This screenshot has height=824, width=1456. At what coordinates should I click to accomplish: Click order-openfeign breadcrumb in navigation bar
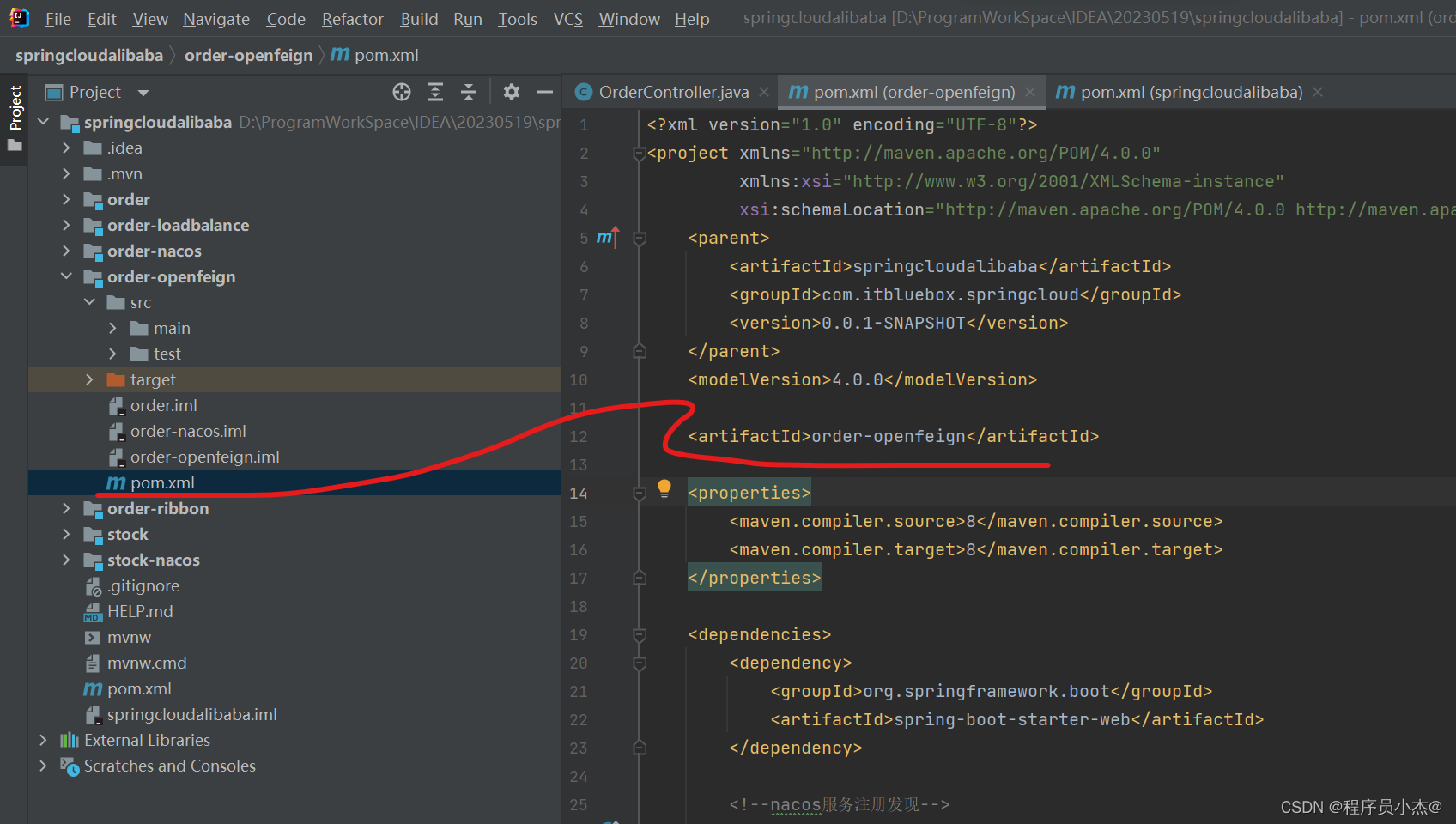point(249,55)
